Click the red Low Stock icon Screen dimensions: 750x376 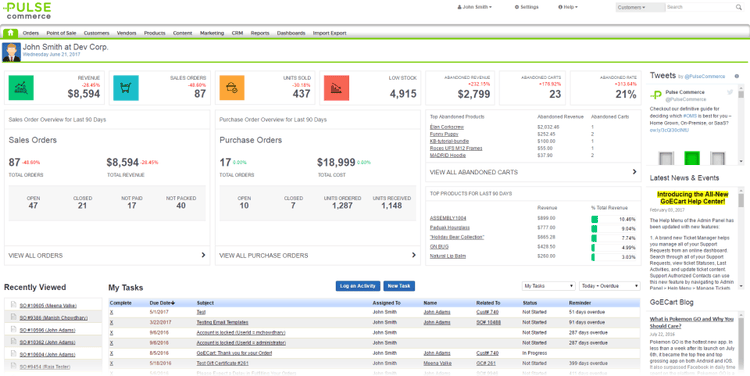pos(336,88)
